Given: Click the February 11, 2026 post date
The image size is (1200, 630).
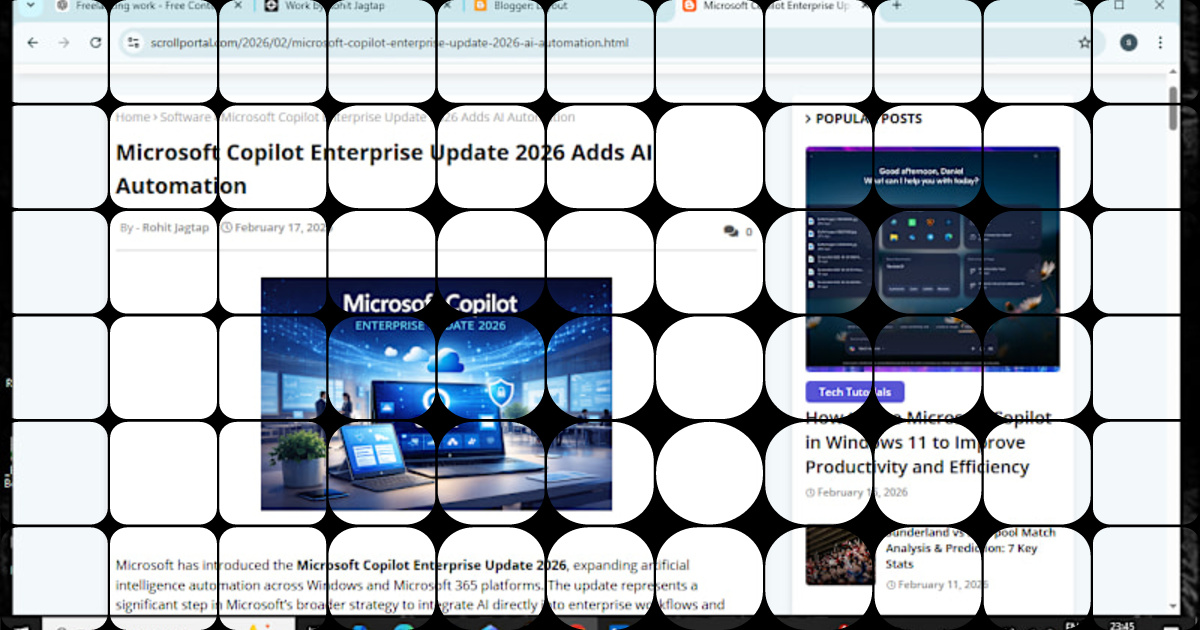Looking at the screenshot, I should pos(942,585).
